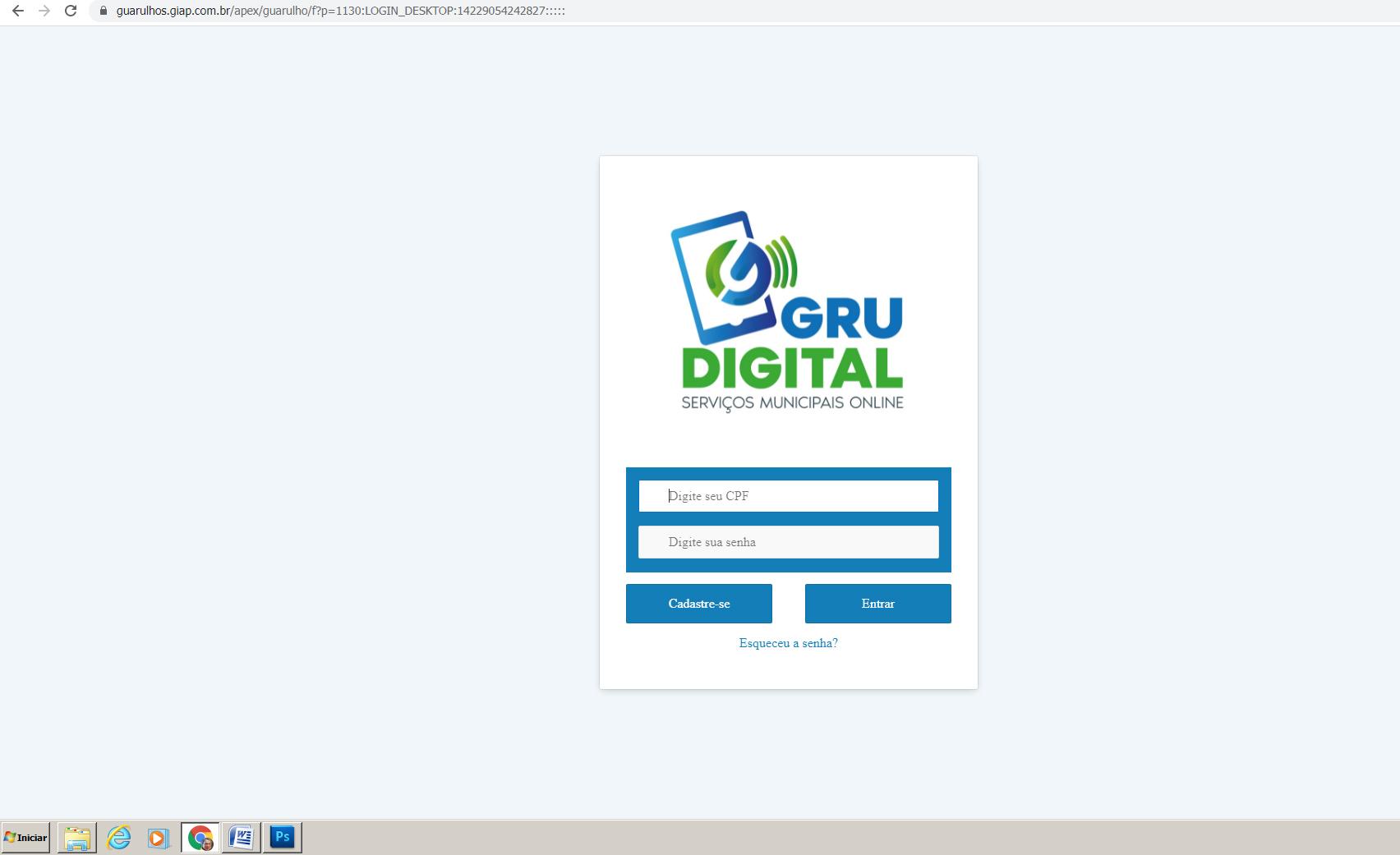Open Windows Explorer from the taskbar
The width and height of the screenshot is (1400, 855).
(x=77, y=837)
